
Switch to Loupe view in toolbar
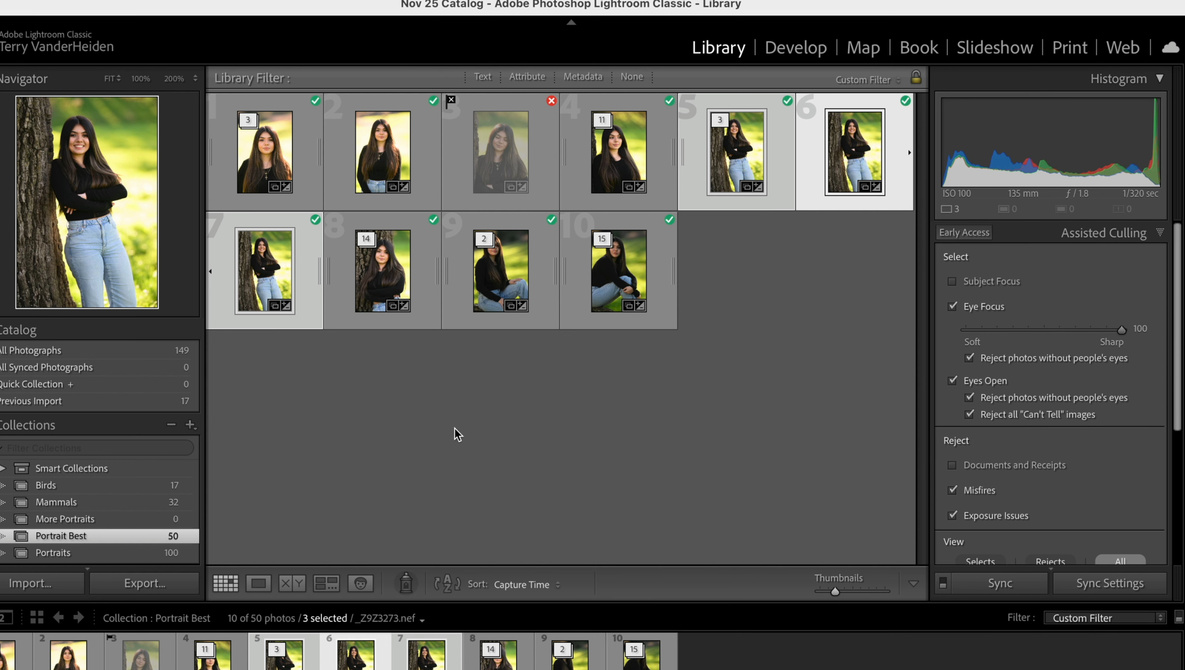pos(258,584)
